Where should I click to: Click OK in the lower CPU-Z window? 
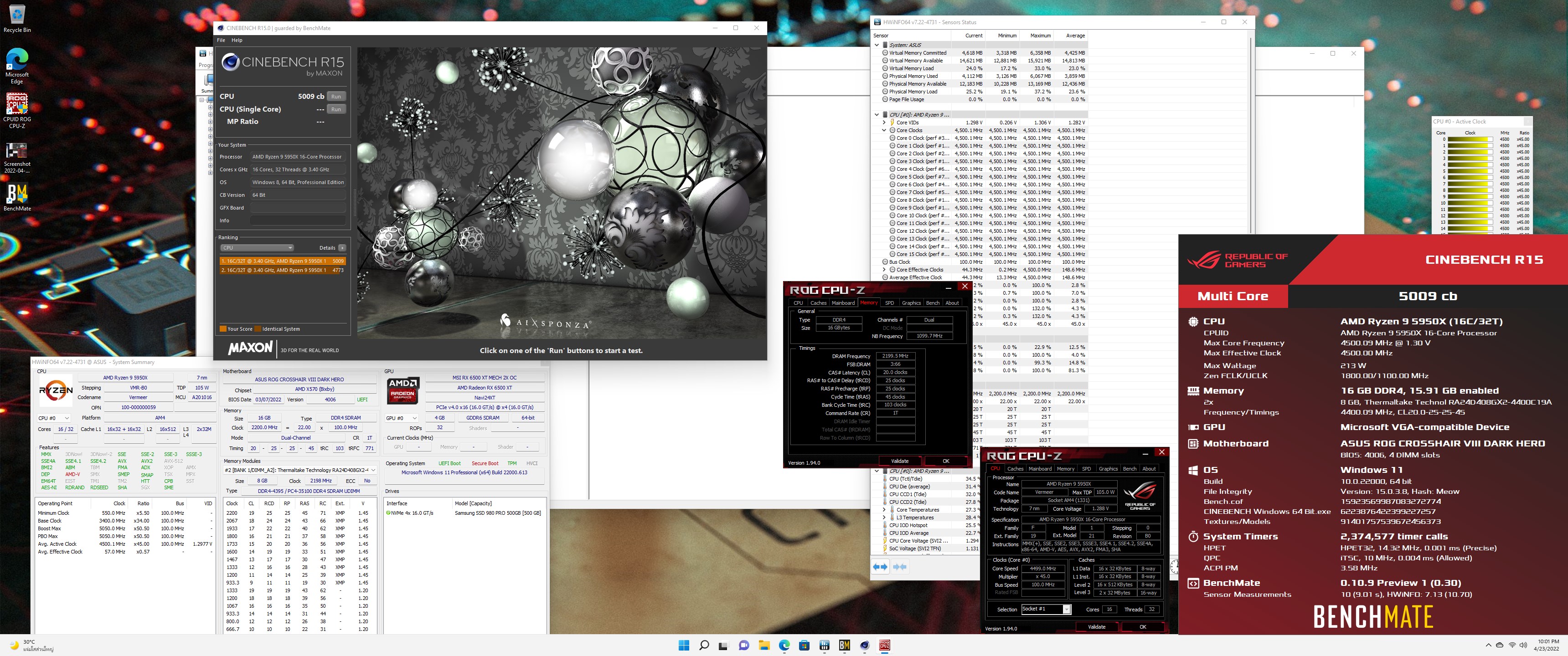(x=1143, y=627)
